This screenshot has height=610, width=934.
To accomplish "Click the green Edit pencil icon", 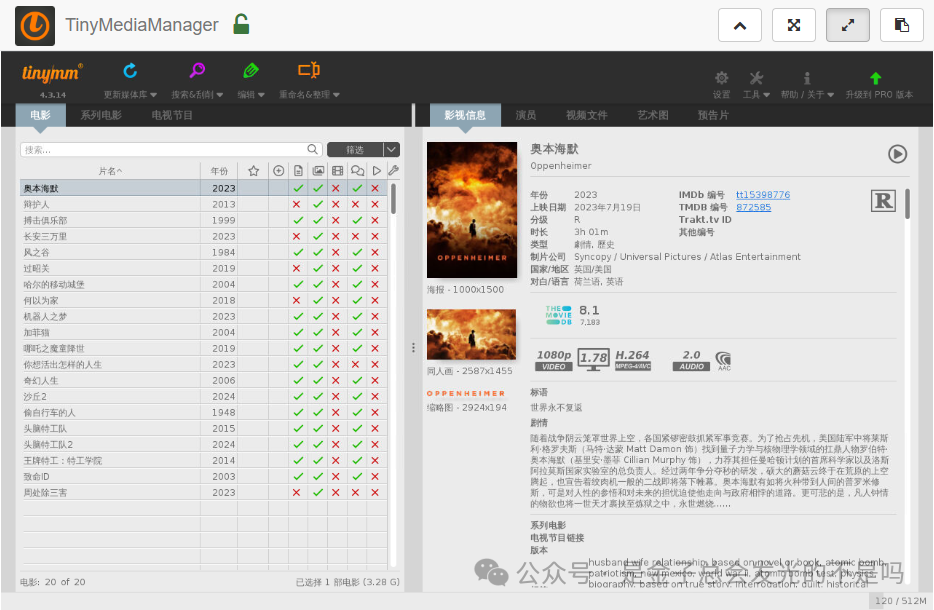I will click(x=251, y=71).
